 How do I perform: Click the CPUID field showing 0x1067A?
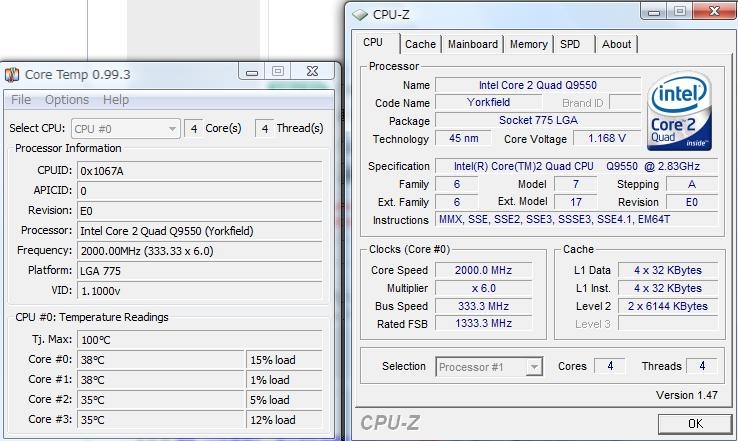coord(200,171)
